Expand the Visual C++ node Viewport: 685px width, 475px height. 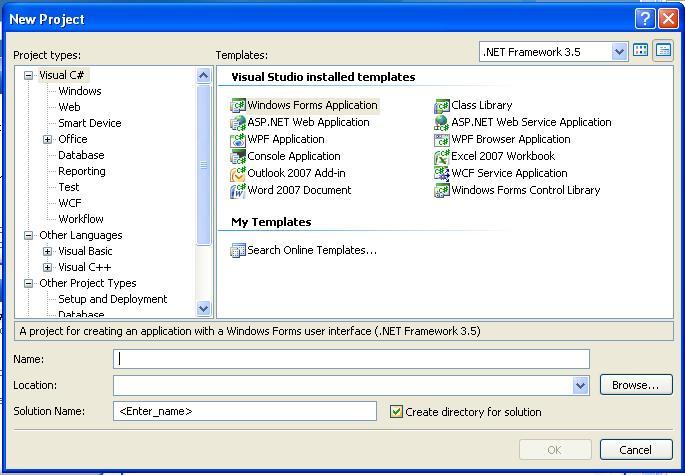pyautogui.click(x=48, y=267)
